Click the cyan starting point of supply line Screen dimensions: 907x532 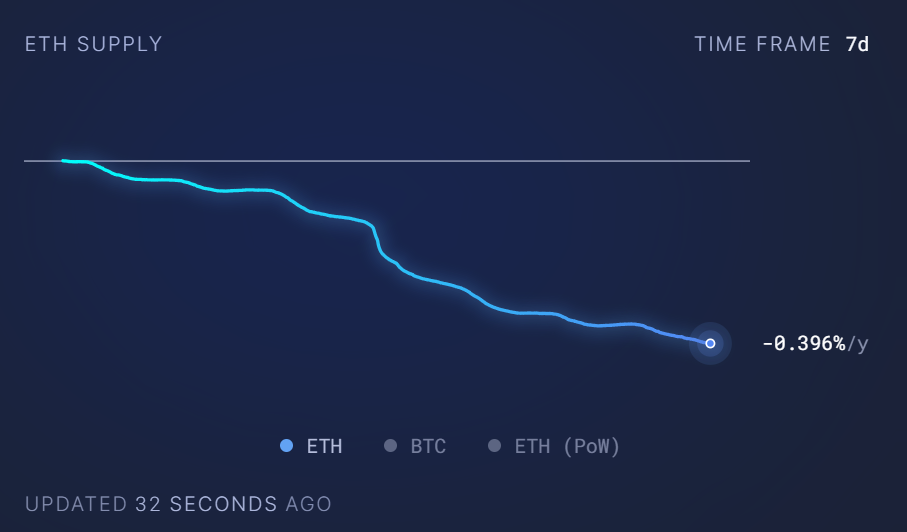click(x=64, y=160)
